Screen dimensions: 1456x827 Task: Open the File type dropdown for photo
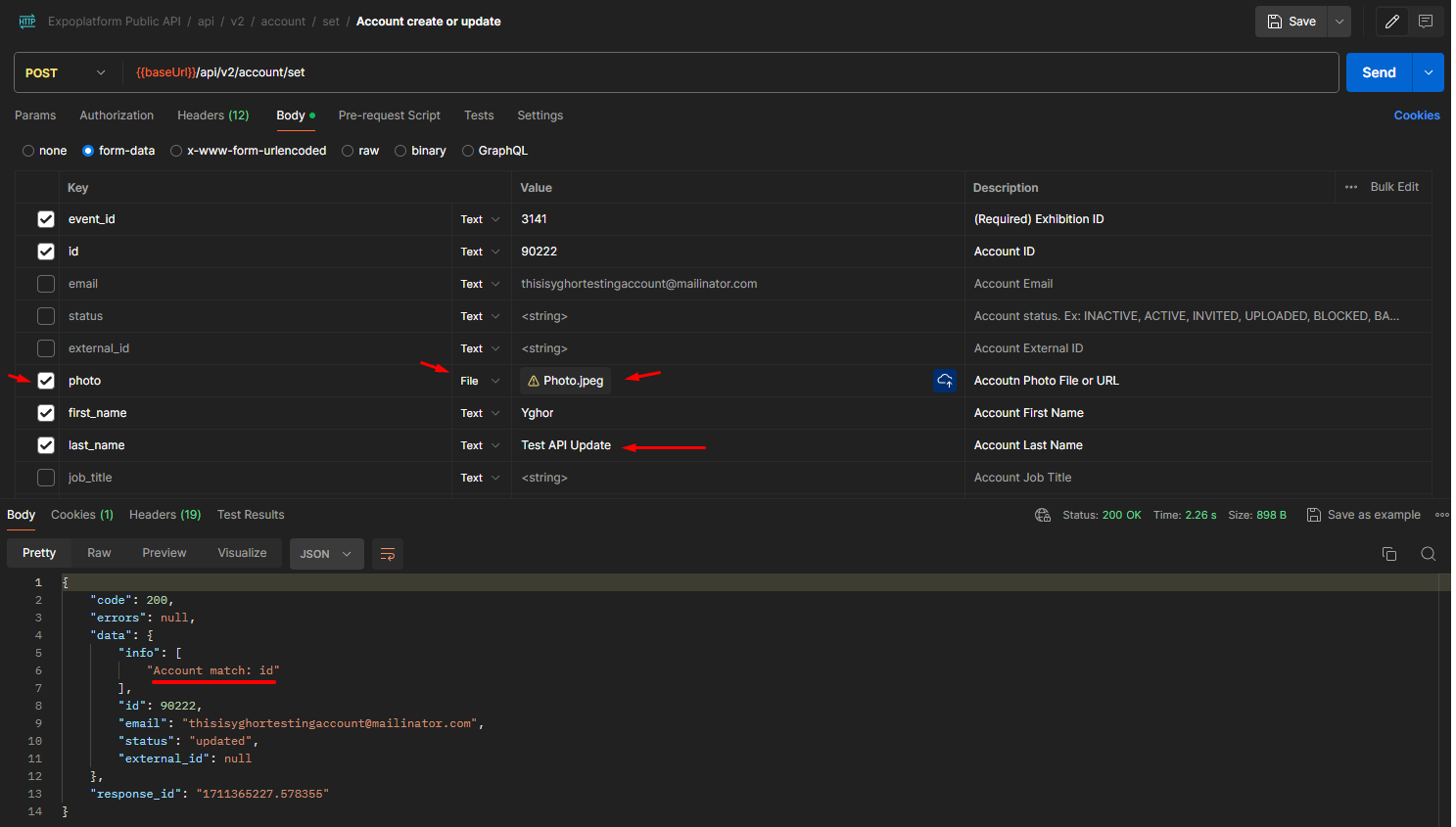pos(480,381)
